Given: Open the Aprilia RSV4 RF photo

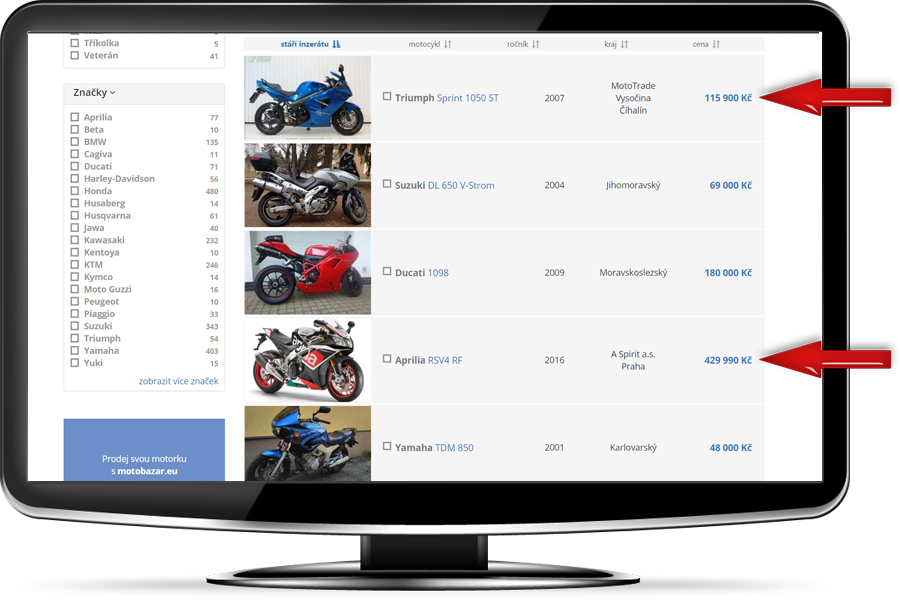Looking at the screenshot, I should tap(308, 360).
